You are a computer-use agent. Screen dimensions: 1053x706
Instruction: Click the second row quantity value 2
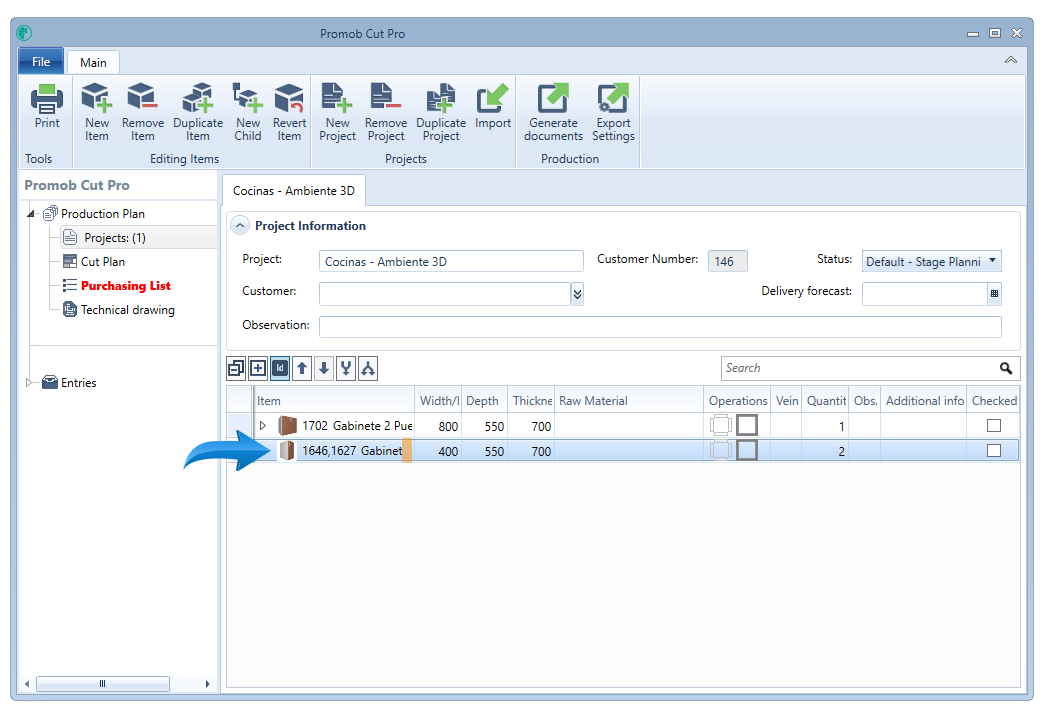pyautogui.click(x=841, y=451)
